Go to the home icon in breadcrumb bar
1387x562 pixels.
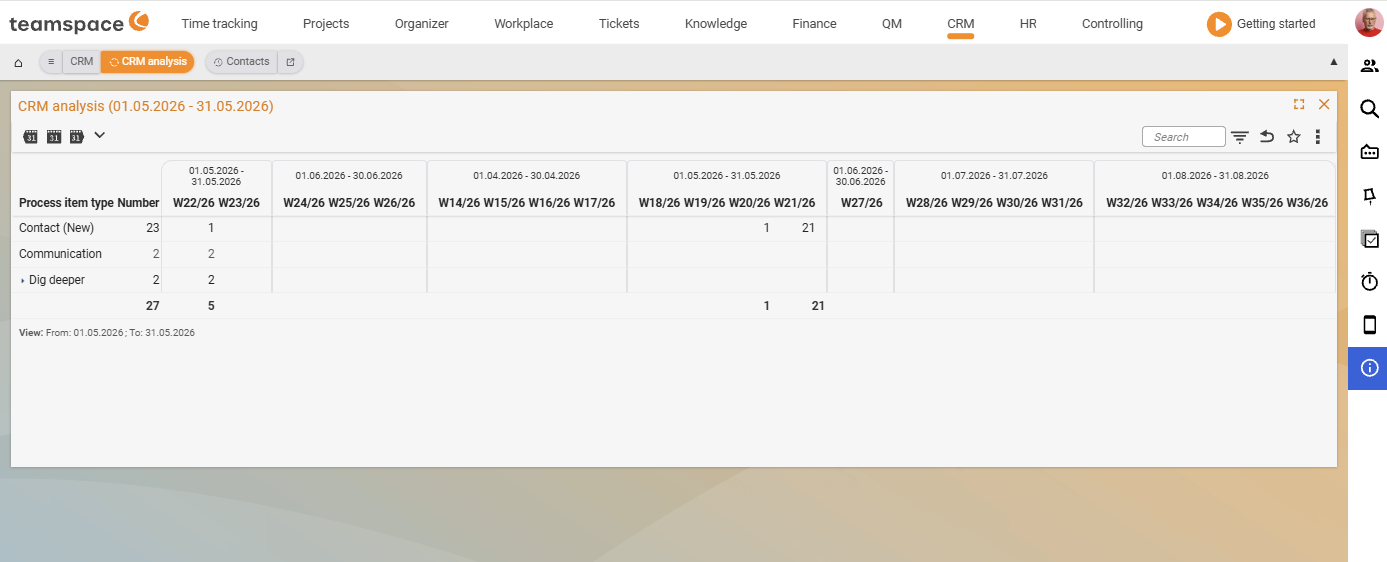pyautogui.click(x=18, y=62)
